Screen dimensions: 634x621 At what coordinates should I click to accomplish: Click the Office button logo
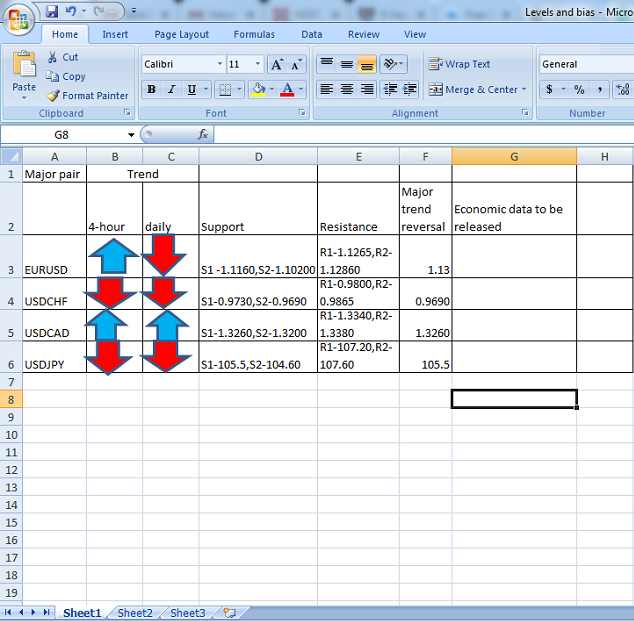click(18, 19)
